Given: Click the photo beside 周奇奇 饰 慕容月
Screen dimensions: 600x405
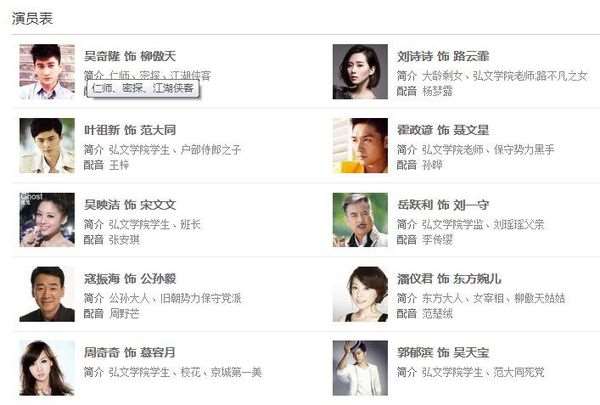Looking at the screenshot, I should pos(47,368).
